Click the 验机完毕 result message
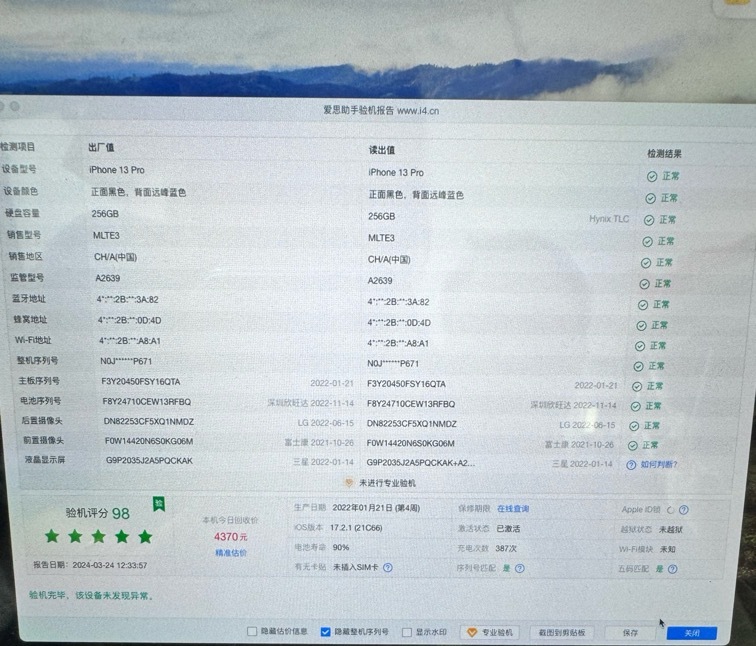Screen dimensions: 756x646 click(91, 596)
